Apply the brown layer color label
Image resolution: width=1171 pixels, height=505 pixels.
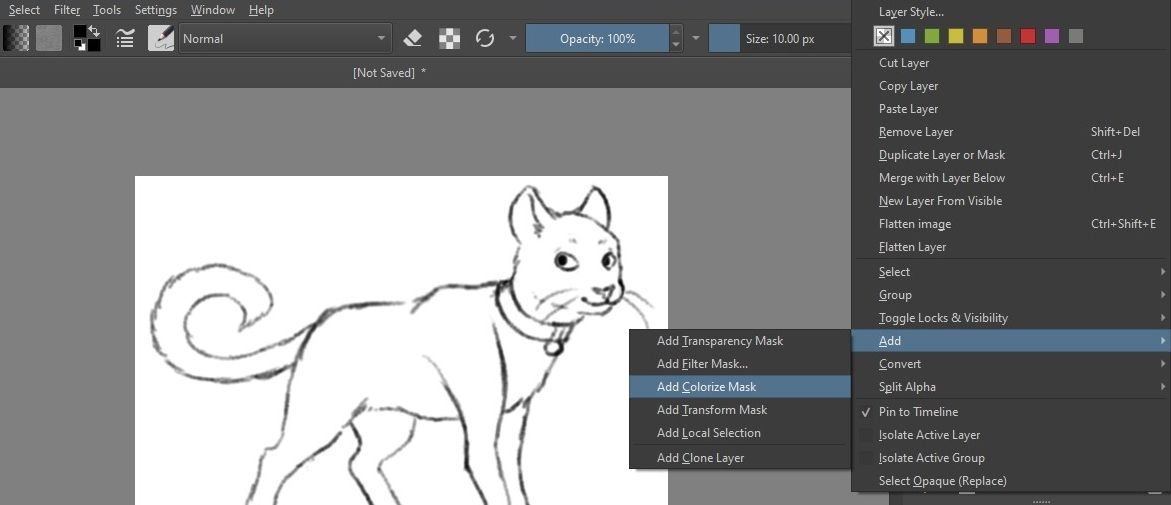[x=1004, y=36]
